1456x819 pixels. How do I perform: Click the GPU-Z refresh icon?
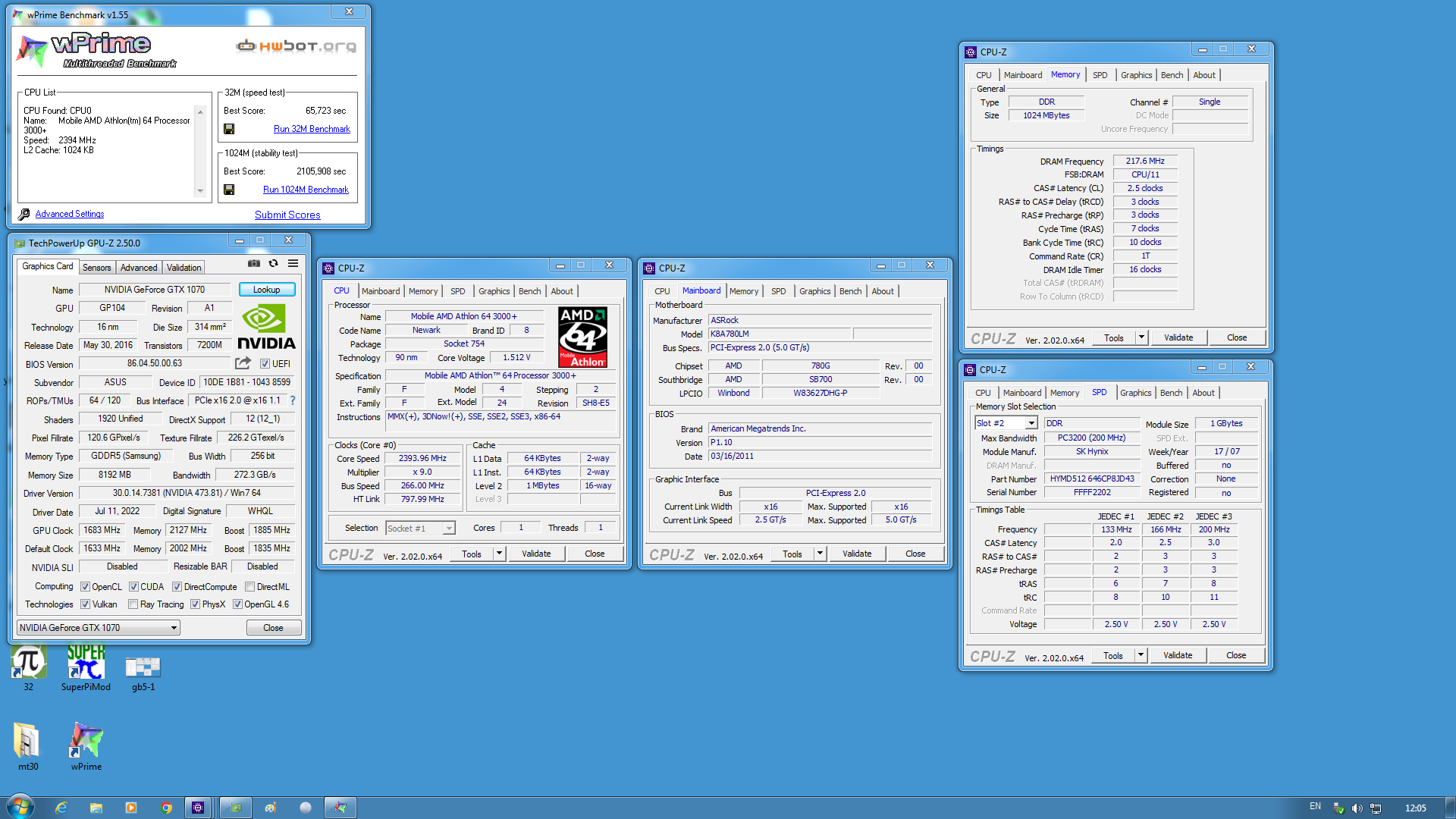[x=274, y=264]
